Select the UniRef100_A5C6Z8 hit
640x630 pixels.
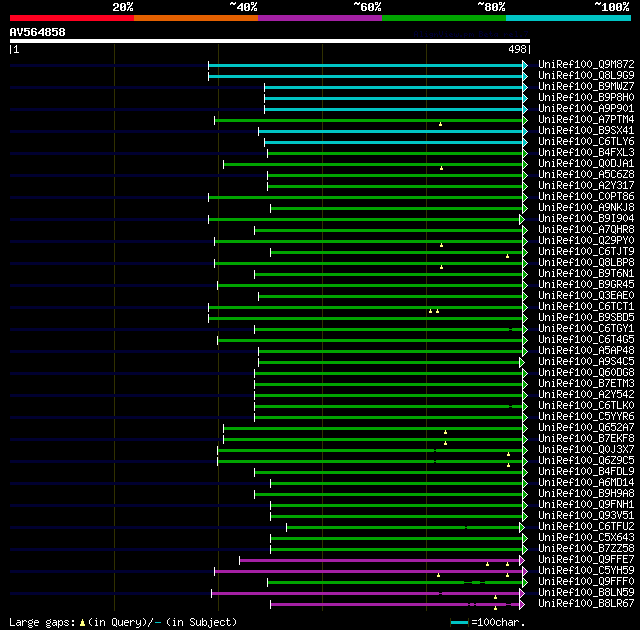point(586,175)
